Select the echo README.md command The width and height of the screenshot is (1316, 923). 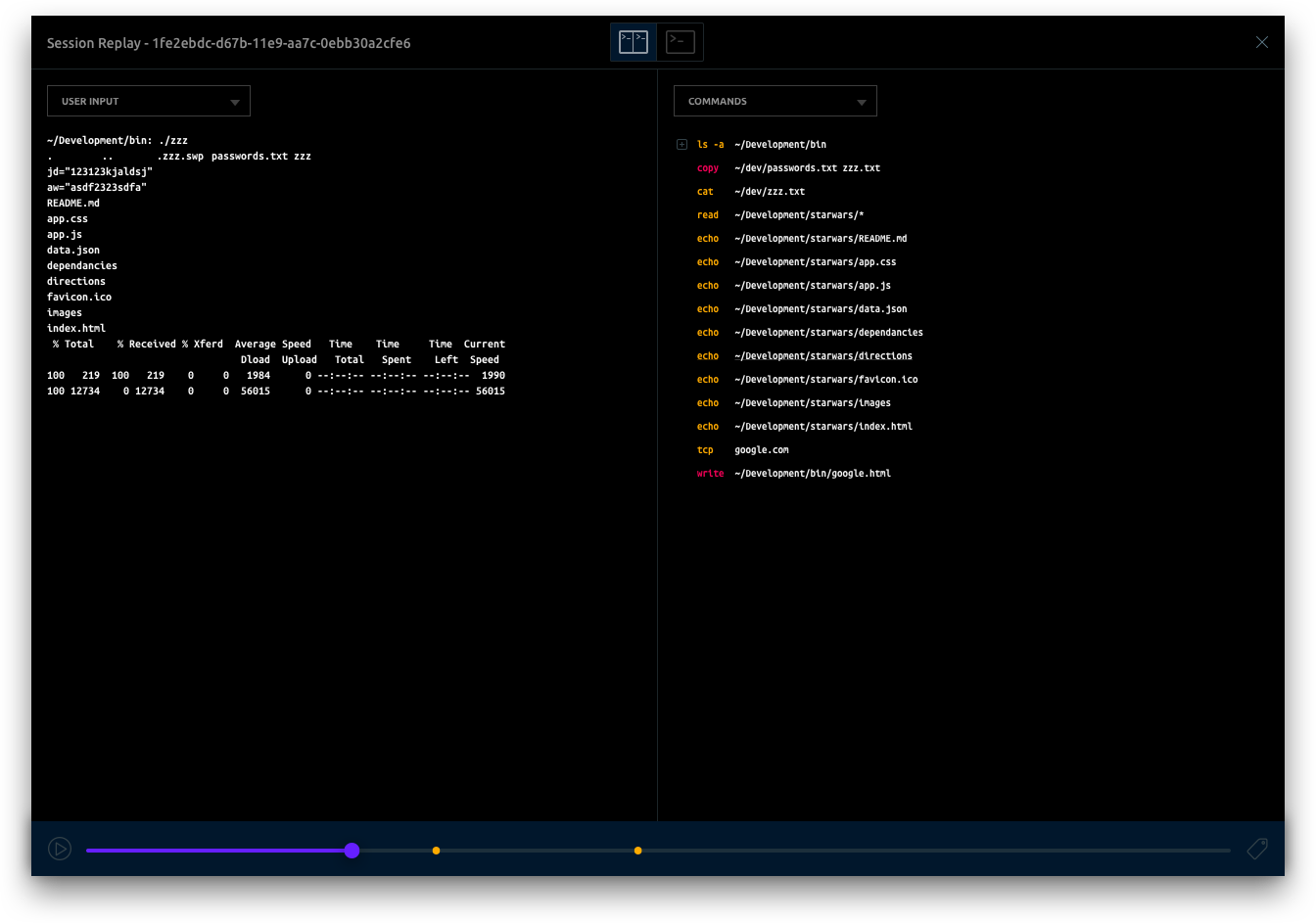801,239
